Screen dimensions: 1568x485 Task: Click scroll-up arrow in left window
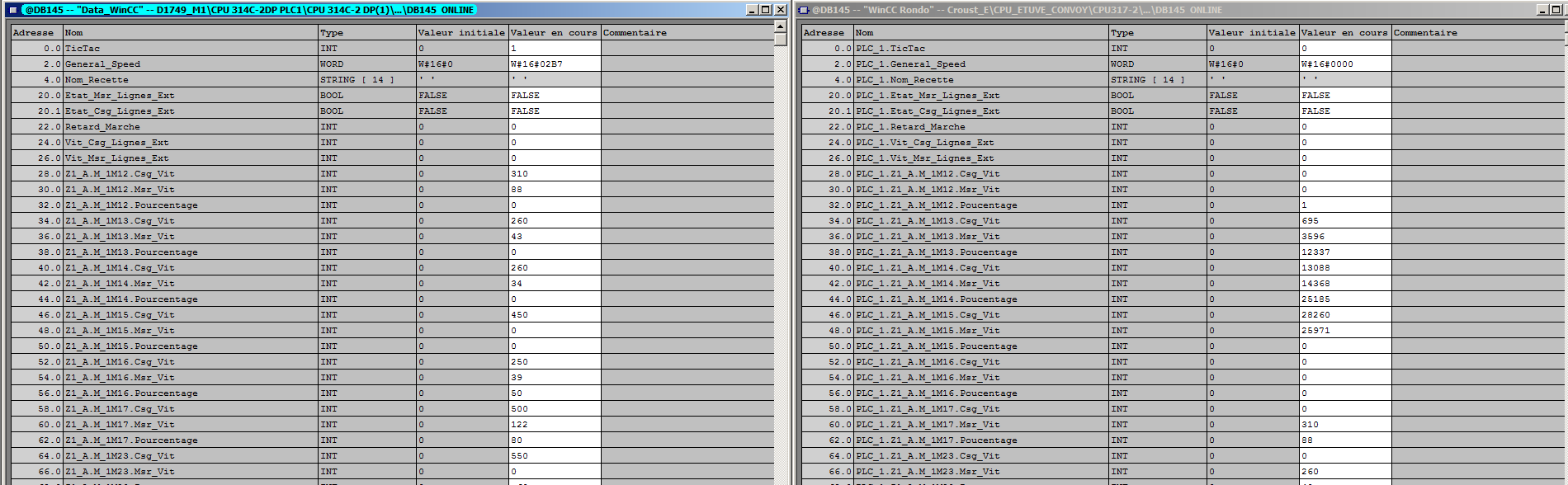coord(780,26)
